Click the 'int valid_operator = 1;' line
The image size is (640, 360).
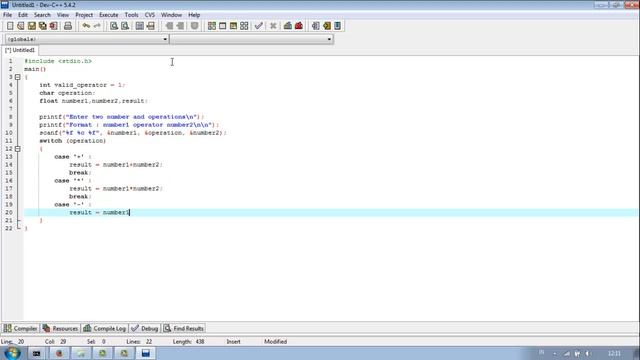[82, 85]
